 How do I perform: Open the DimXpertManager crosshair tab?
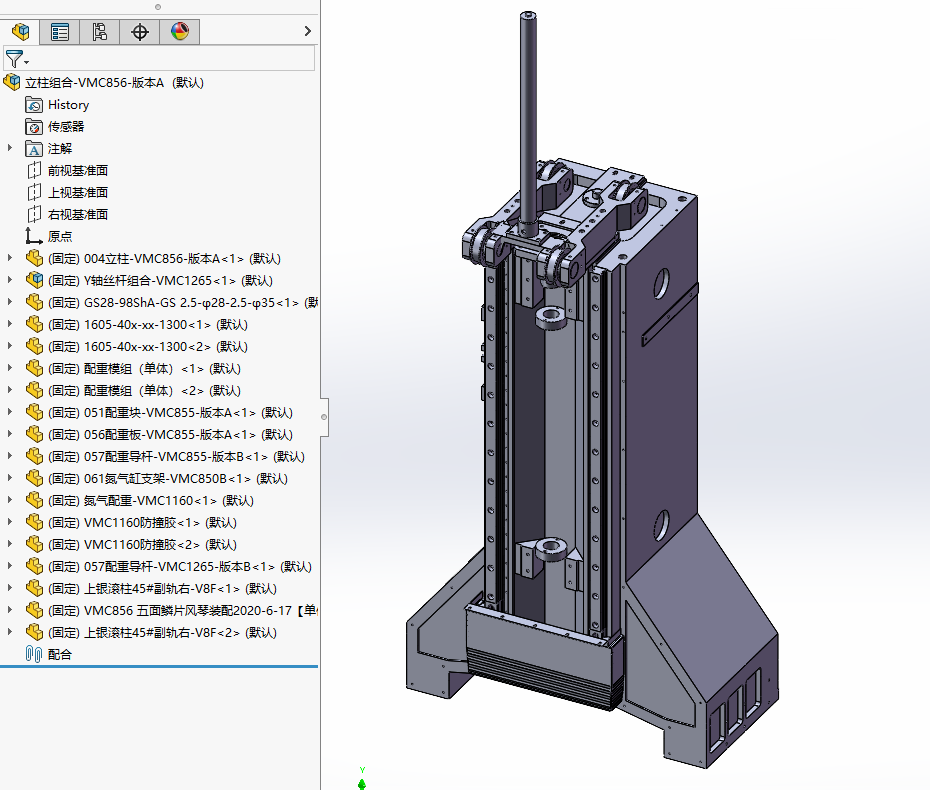139,31
